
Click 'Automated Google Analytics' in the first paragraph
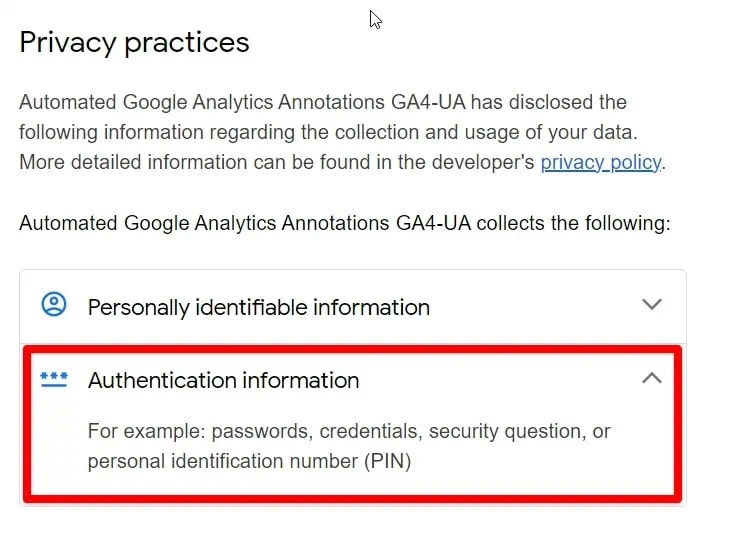click(x=146, y=102)
